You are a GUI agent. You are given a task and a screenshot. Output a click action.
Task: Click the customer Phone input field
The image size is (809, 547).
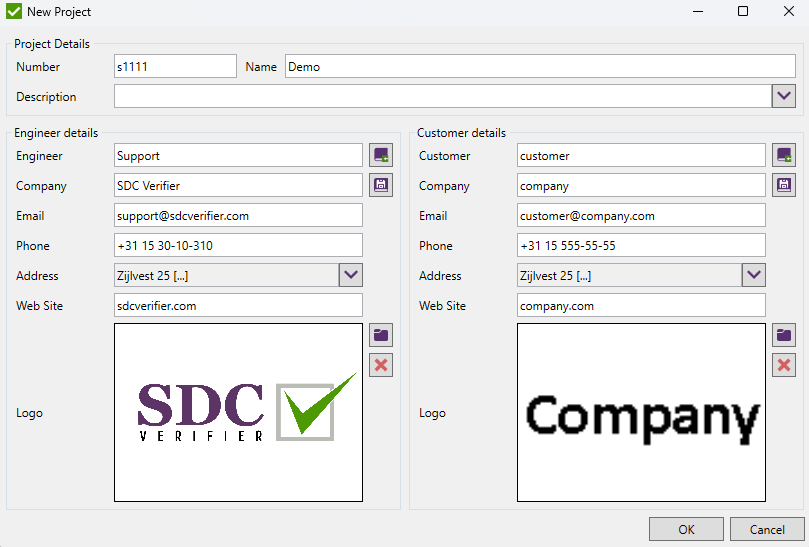641,245
